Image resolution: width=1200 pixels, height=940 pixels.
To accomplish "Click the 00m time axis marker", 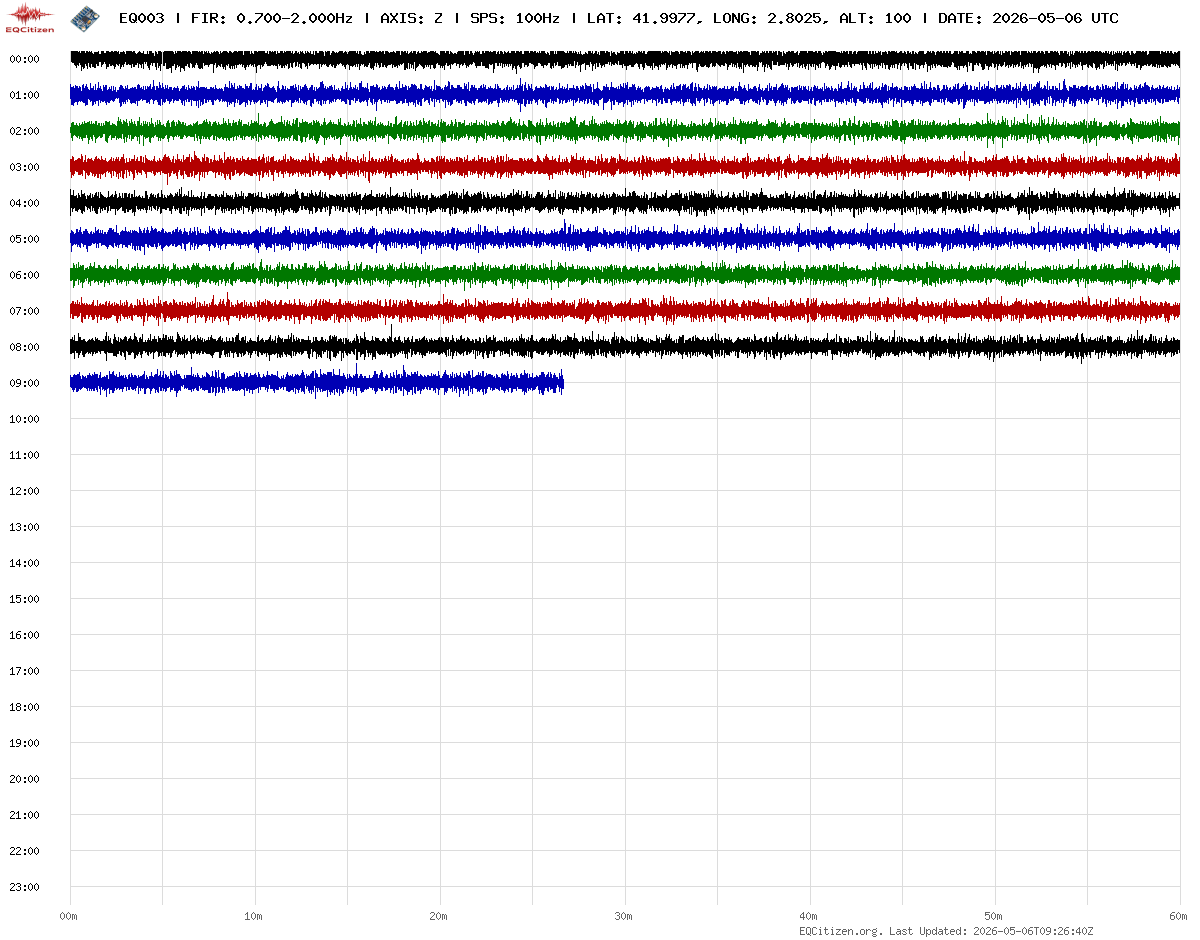I will pyautogui.click(x=69, y=916).
